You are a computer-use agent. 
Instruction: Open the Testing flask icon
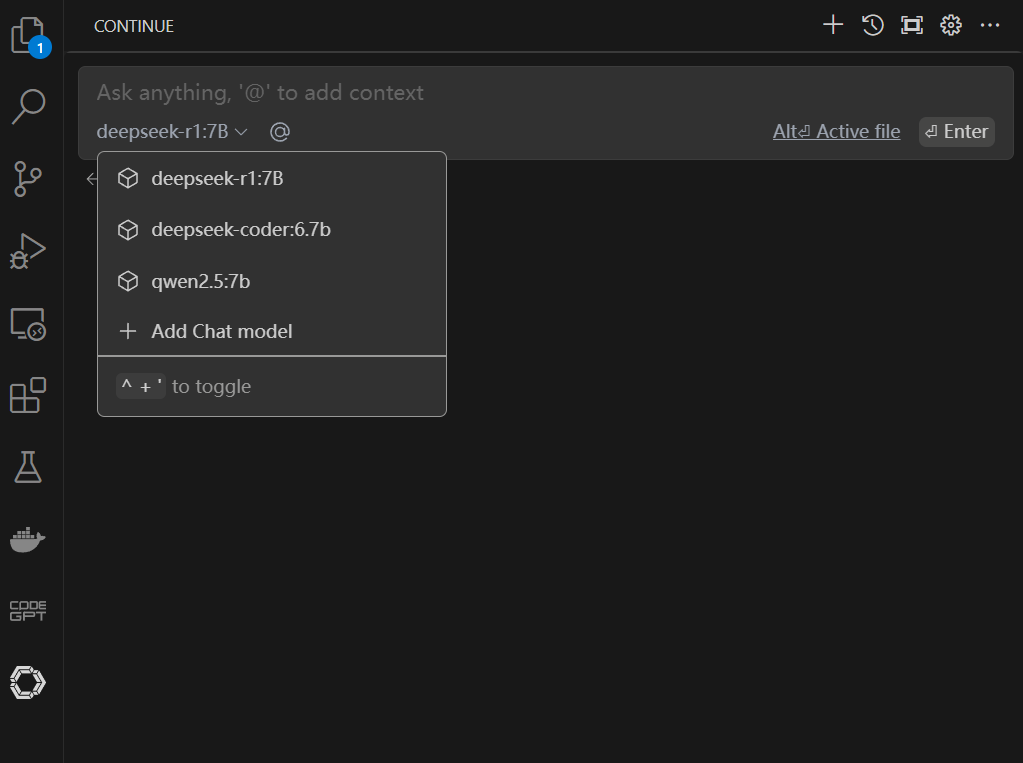tap(28, 467)
